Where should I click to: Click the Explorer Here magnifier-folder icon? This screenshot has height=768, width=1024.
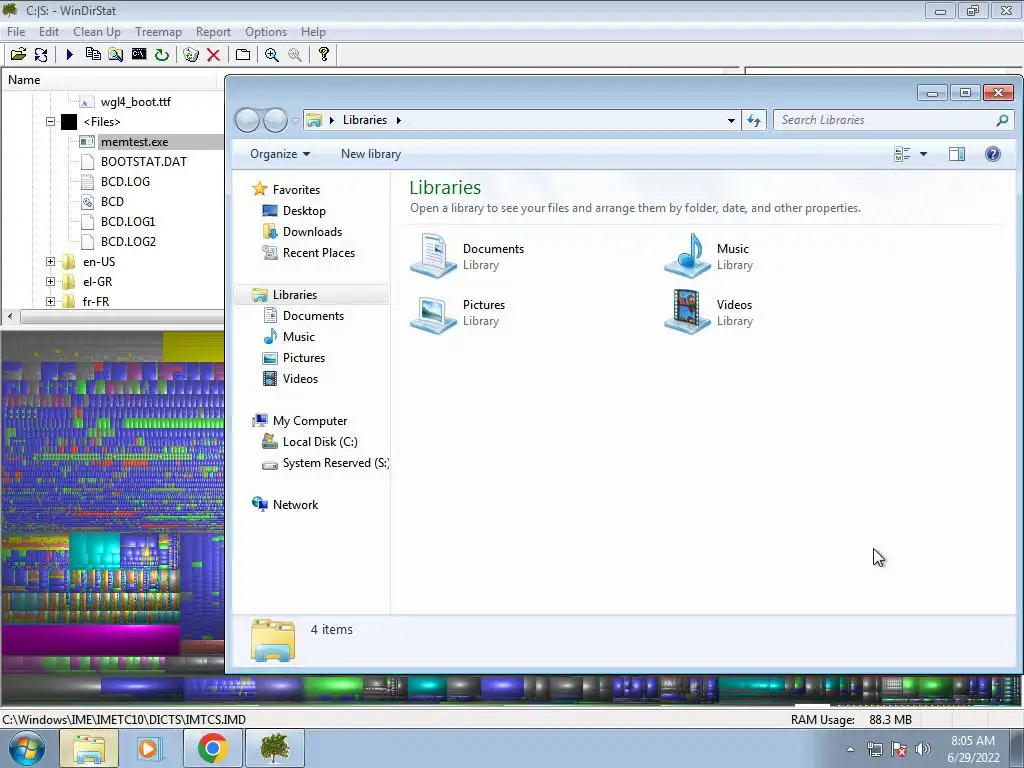click(116, 55)
